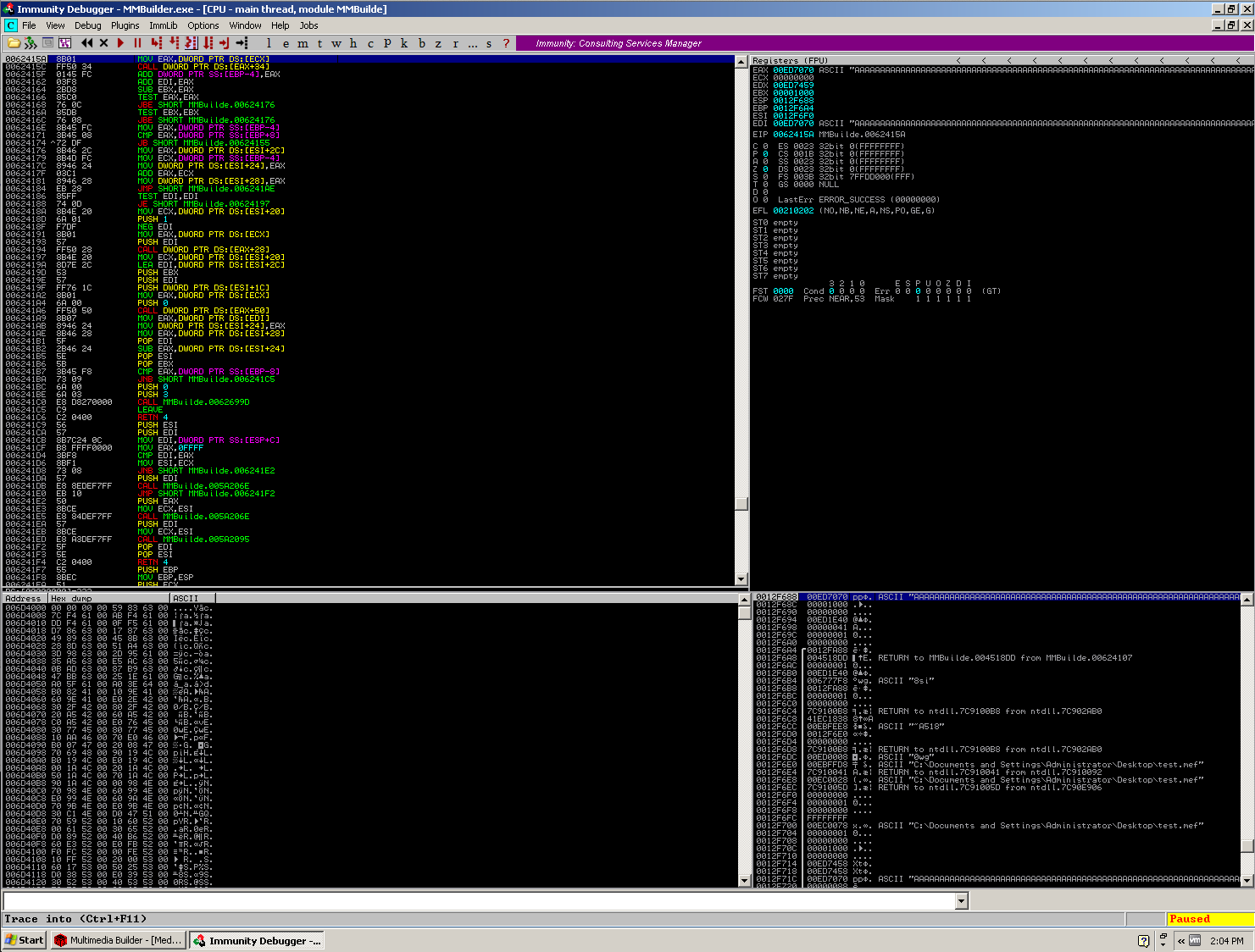Show handles with the 'h' button
The image size is (1255, 952).
pos(353,43)
